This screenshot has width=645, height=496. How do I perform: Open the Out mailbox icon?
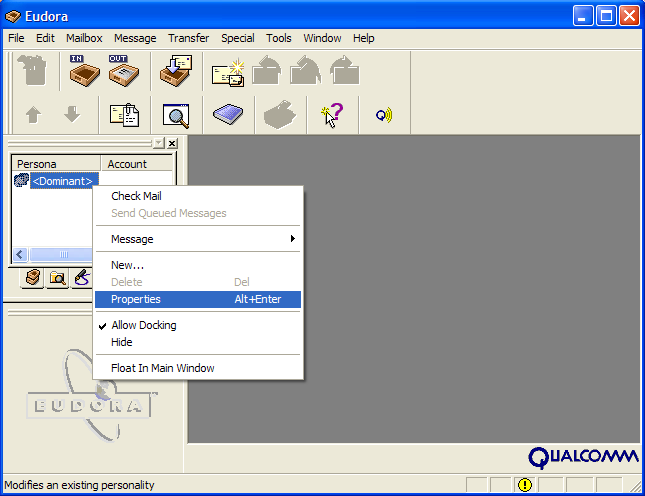[123, 71]
